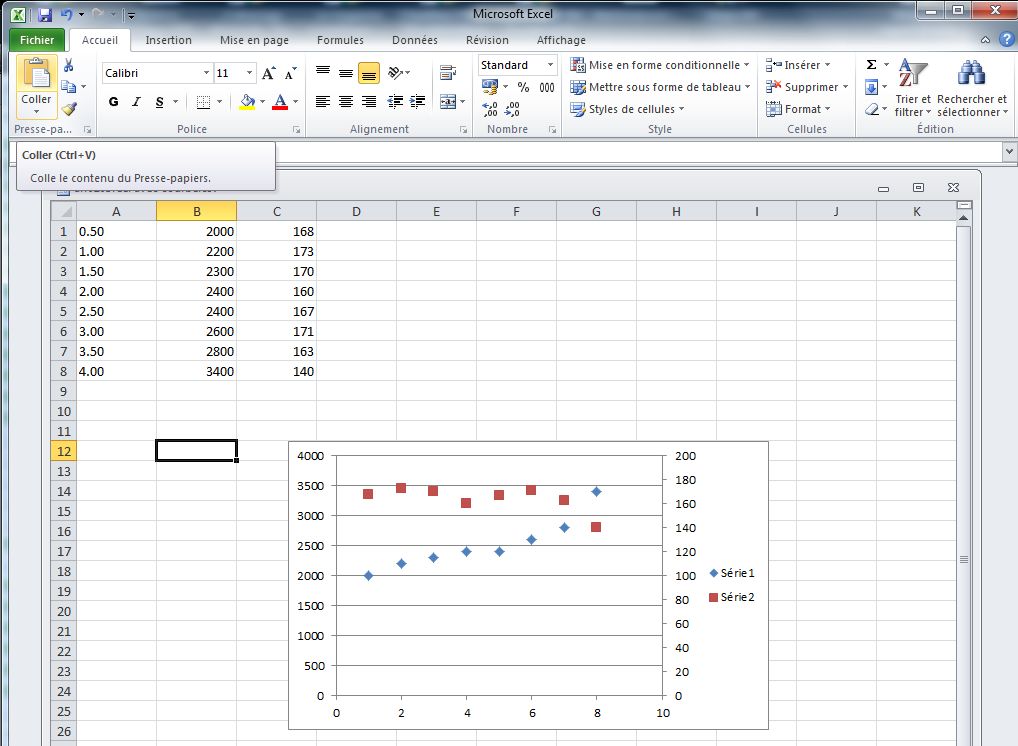The image size is (1018, 746).
Task: Open Trier et filtrer sort tool
Action: [912, 88]
